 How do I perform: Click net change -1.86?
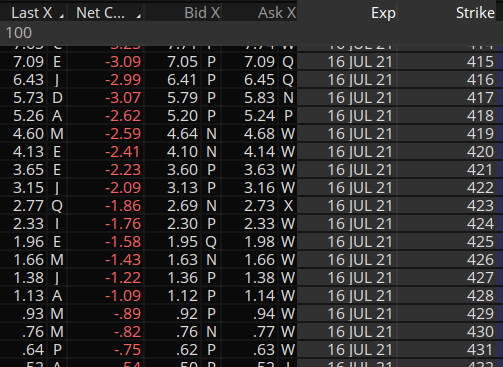pyautogui.click(x=123, y=206)
